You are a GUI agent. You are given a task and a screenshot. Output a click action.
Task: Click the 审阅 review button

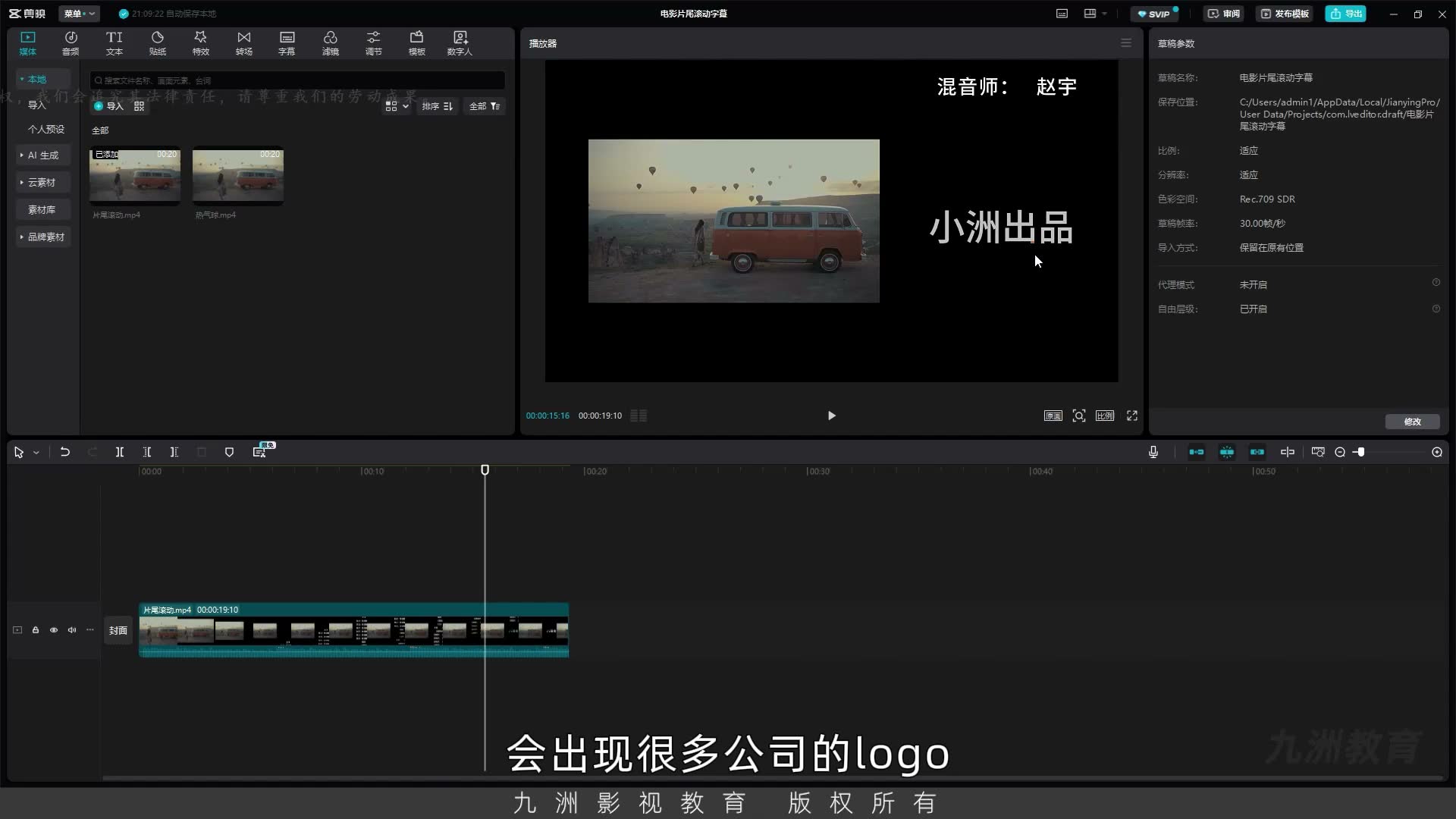pos(1224,14)
